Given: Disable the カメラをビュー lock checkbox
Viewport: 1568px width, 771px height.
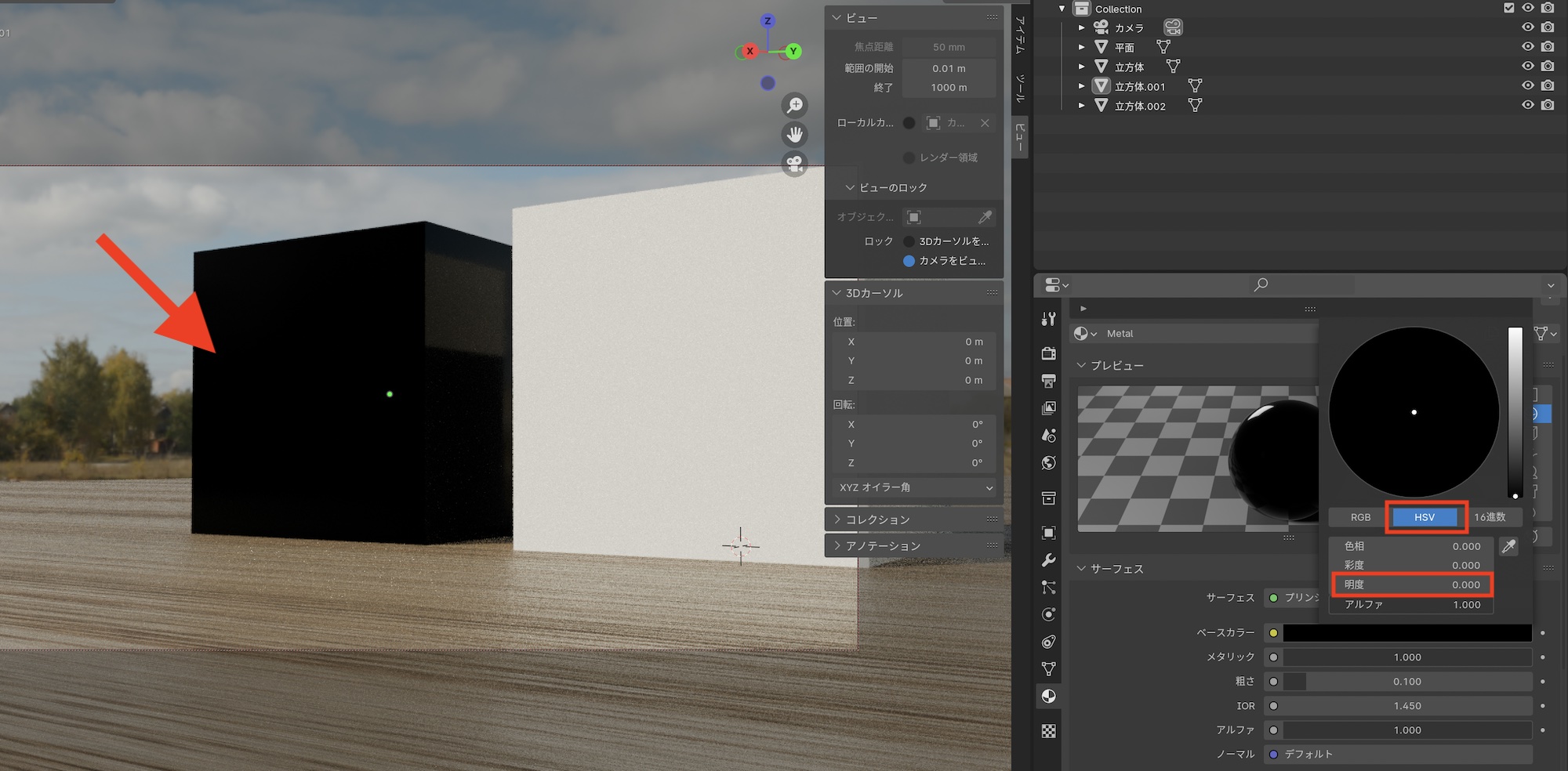Looking at the screenshot, I should 909,261.
